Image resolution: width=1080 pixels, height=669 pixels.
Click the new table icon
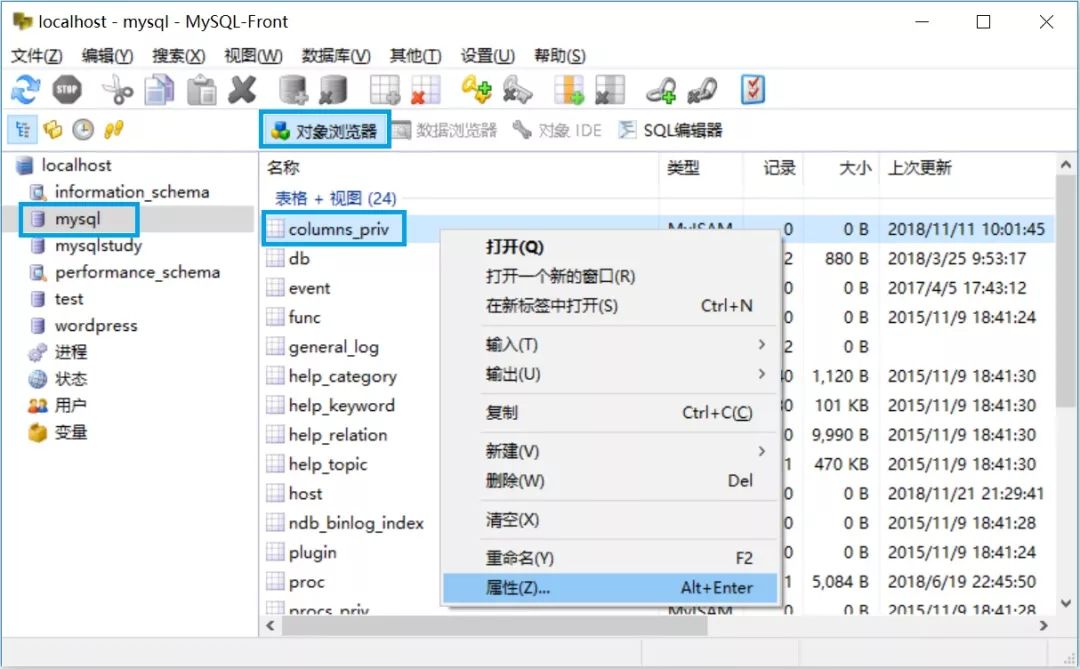tap(384, 90)
